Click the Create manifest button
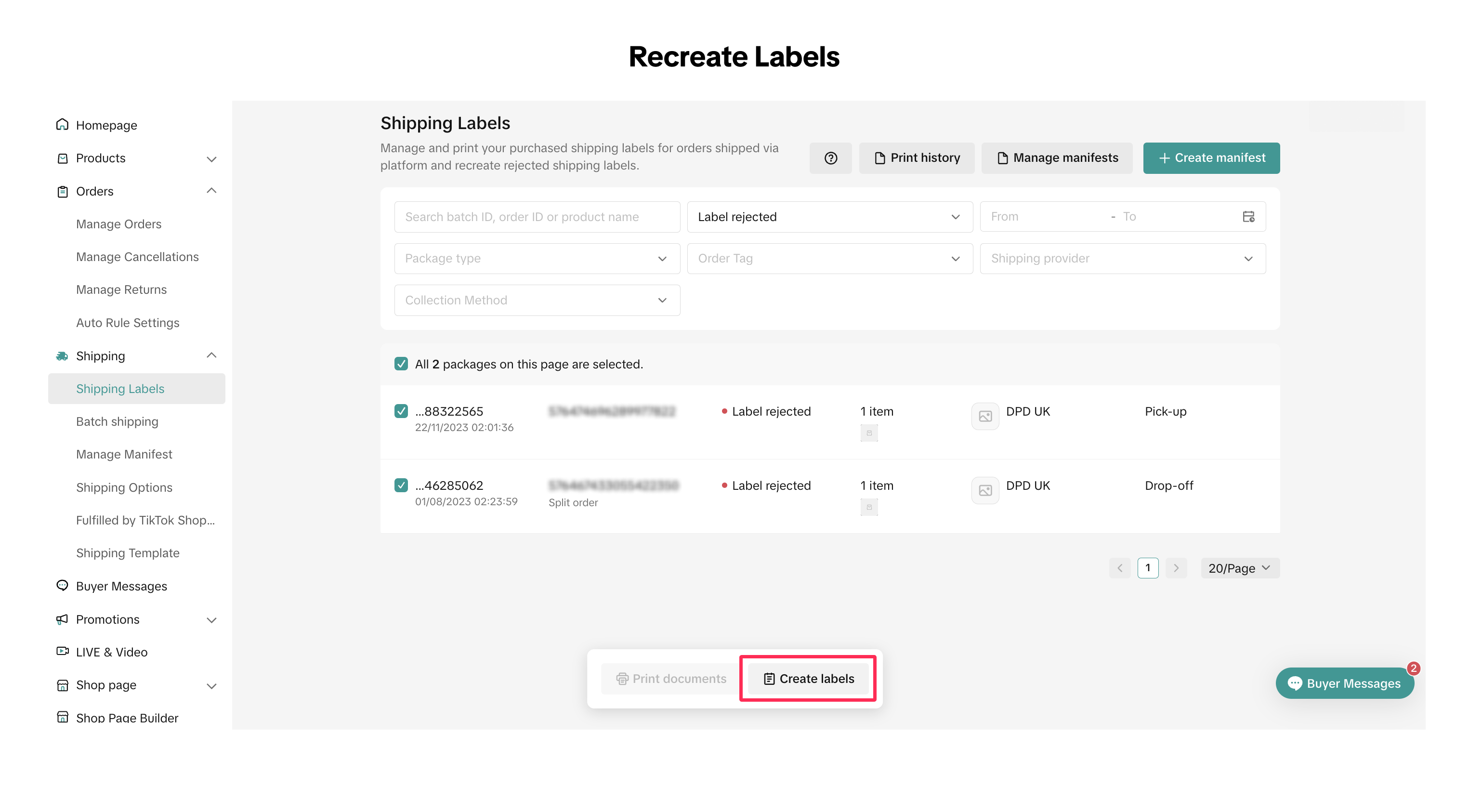The image size is (1469, 812). pos(1211,158)
